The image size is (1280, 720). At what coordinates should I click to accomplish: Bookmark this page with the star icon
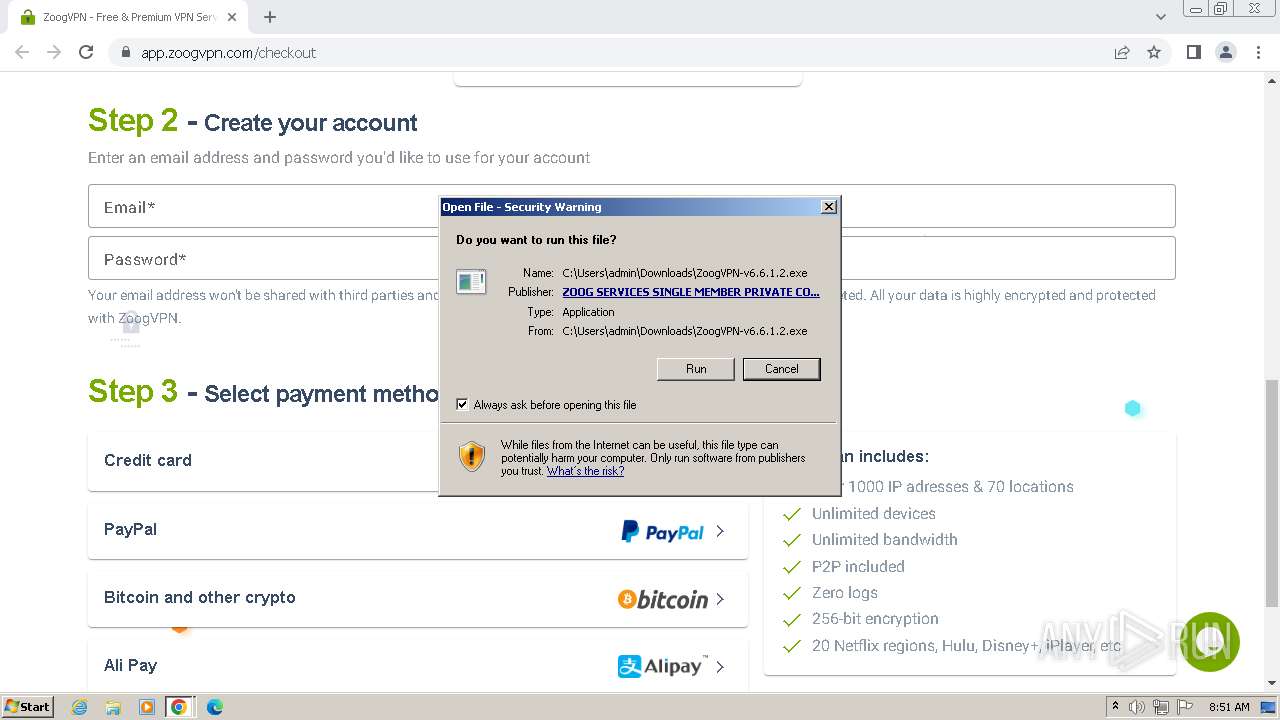(1154, 52)
